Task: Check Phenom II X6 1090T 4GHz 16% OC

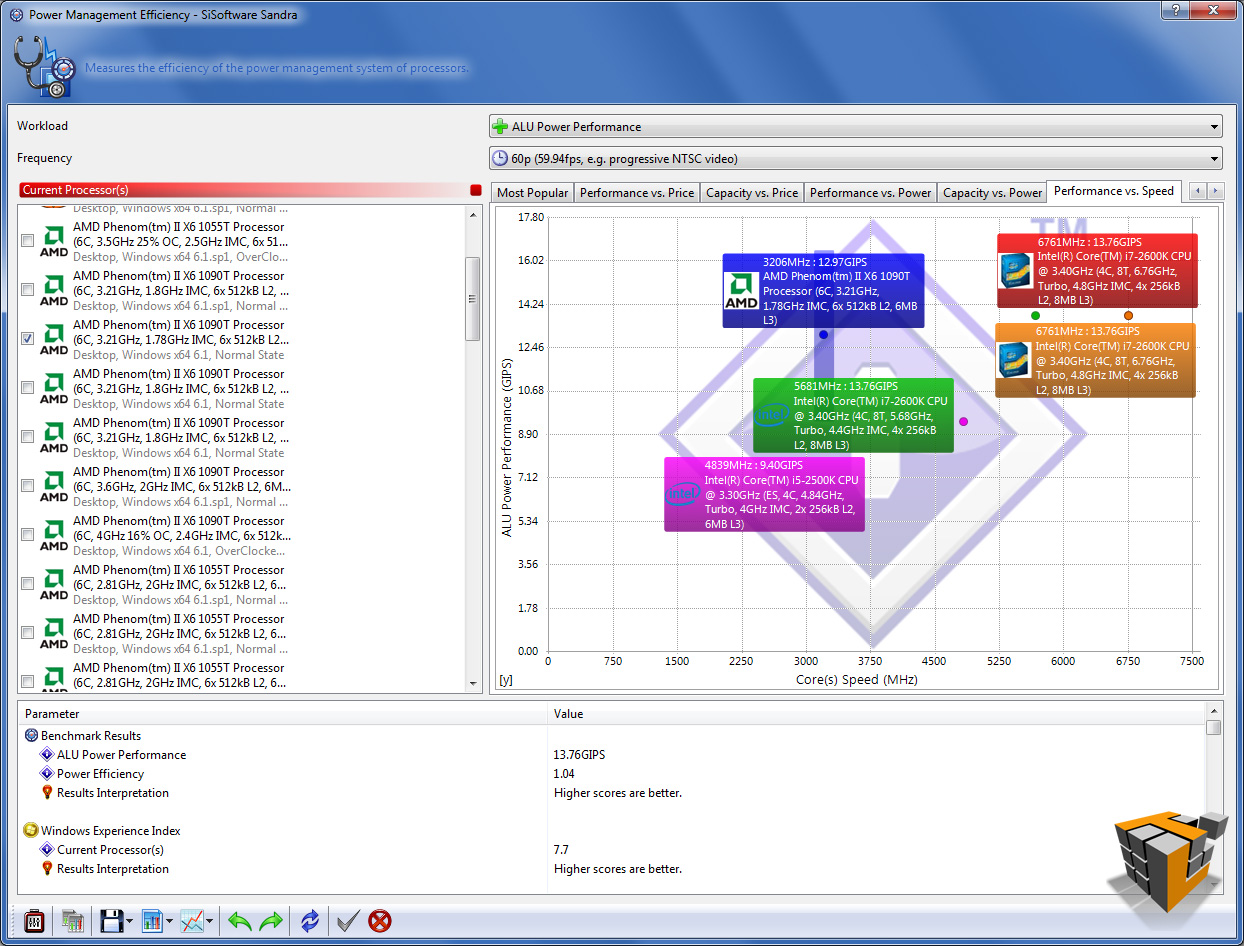Action: (x=27, y=535)
